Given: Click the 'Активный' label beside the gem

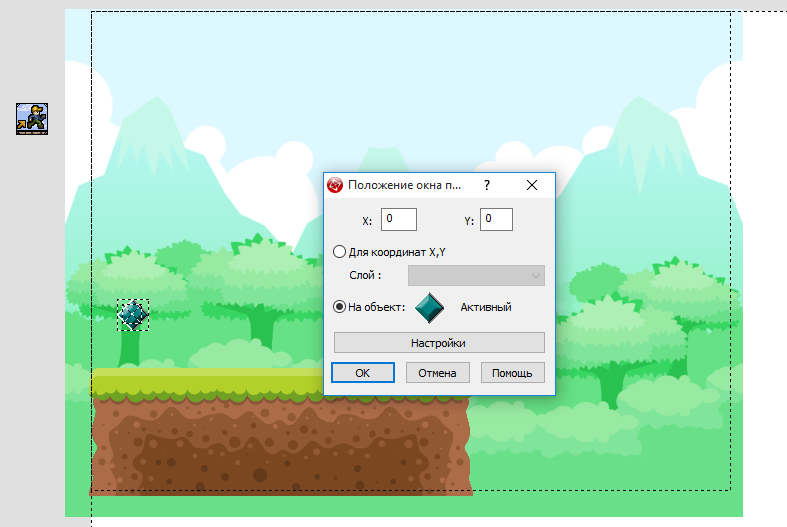Looking at the screenshot, I should coord(486,307).
